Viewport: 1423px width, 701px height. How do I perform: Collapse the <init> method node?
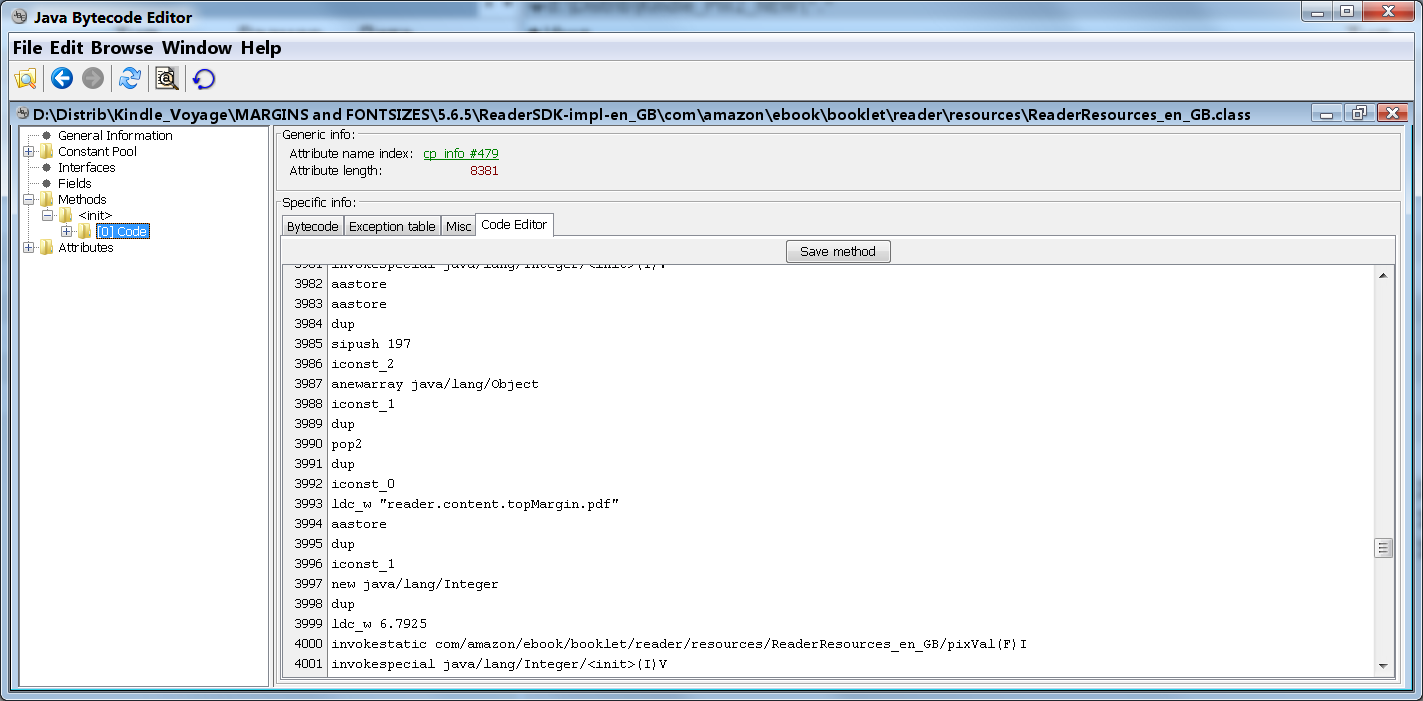47,215
